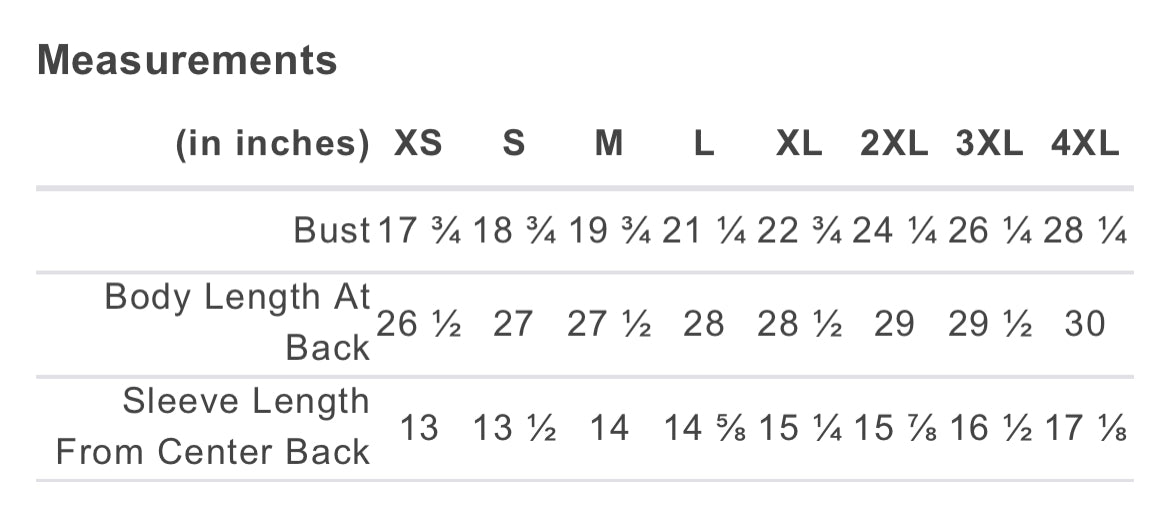
Task: Click the XS bust value 17 ¾
Action: coord(418,231)
